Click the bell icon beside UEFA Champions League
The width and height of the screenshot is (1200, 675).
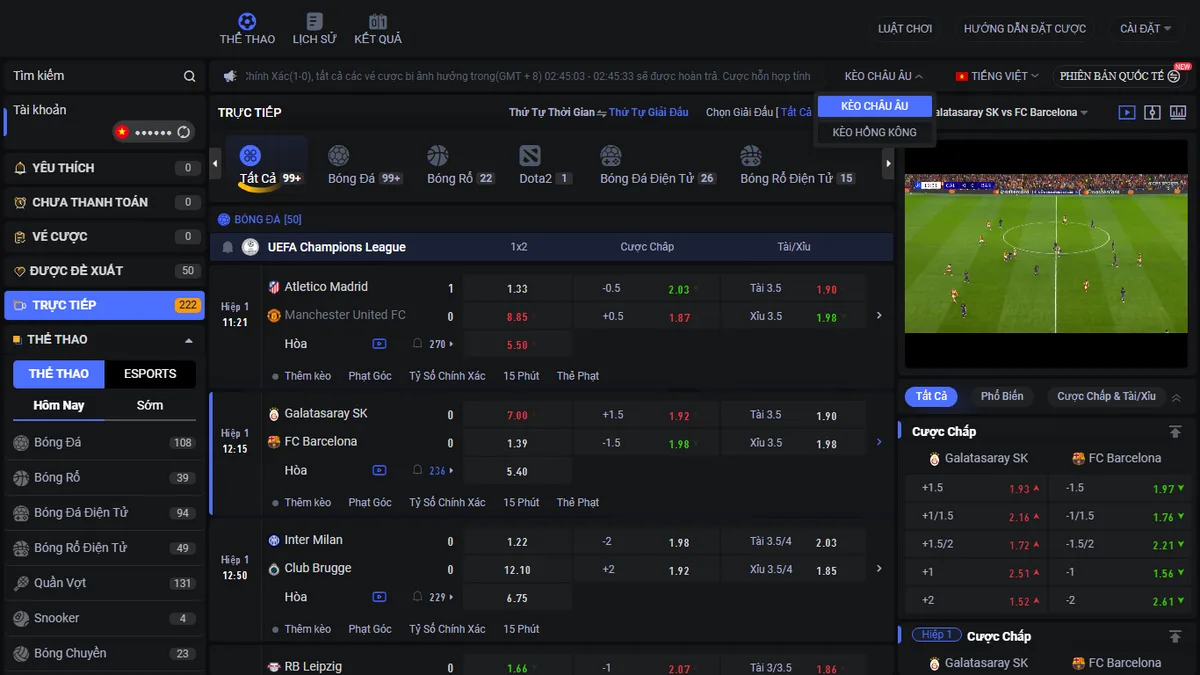click(228, 247)
